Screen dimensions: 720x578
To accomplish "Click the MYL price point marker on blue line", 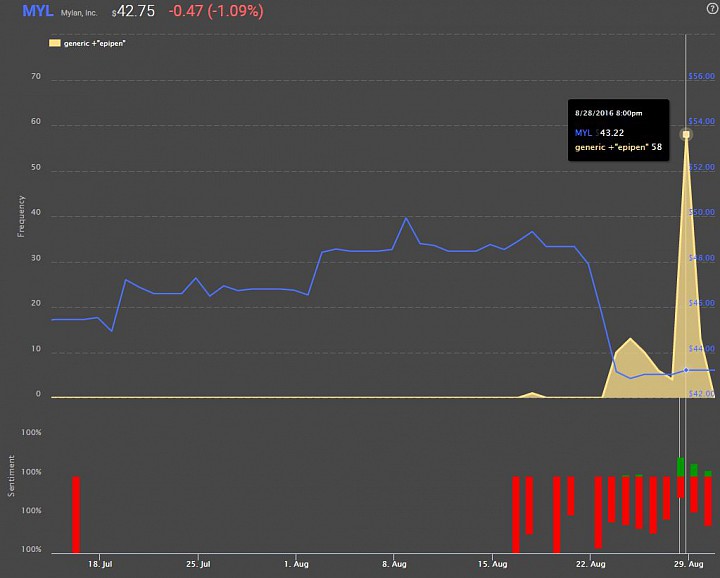I will click(686, 370).
